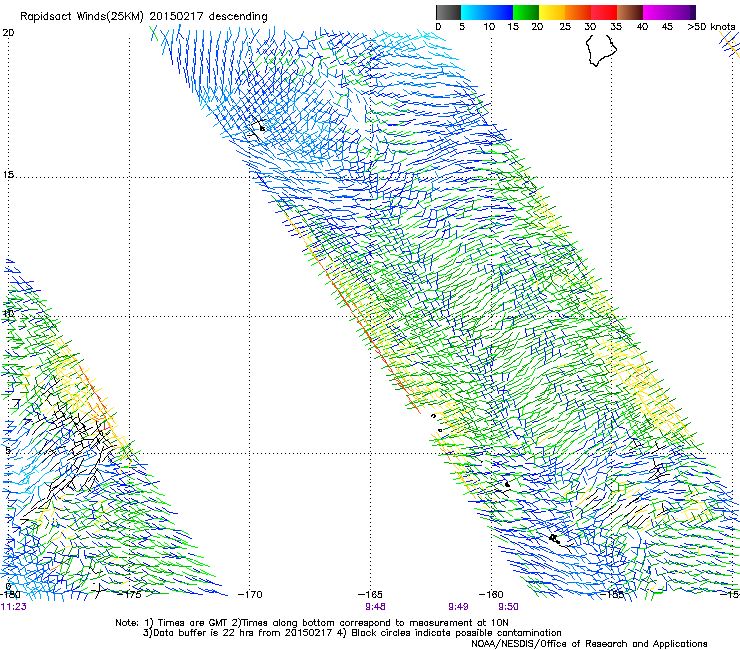Image resolution: width=740 pixels, height=650 pixels.
Task: Click the Rapidscat Winds title text
Action: (x=143, y=17)
